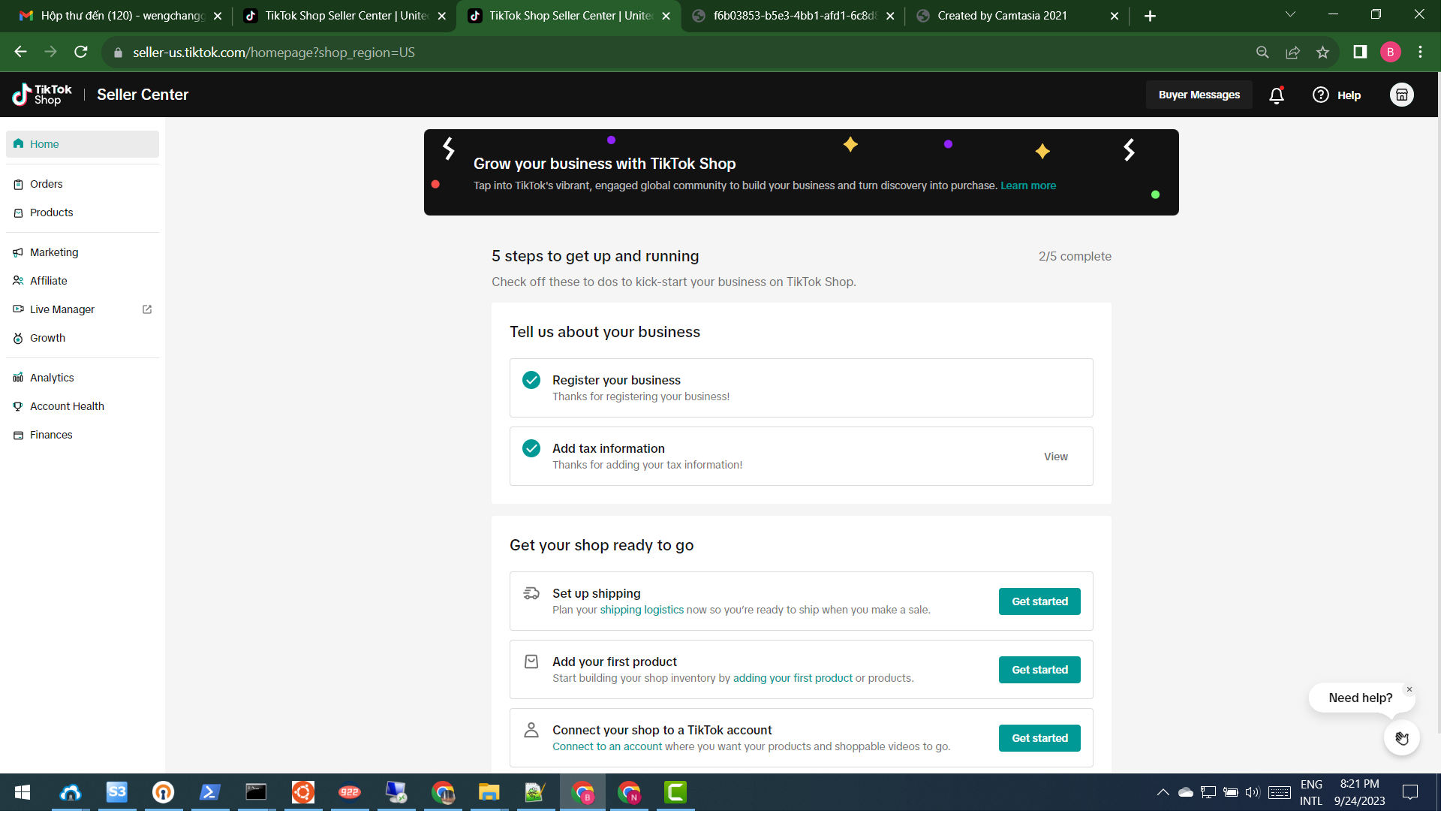The height and width of the screenshot is (829, 1456).
Task: Open the Chrome profile avatar B
Action: tap(1390, 52)
